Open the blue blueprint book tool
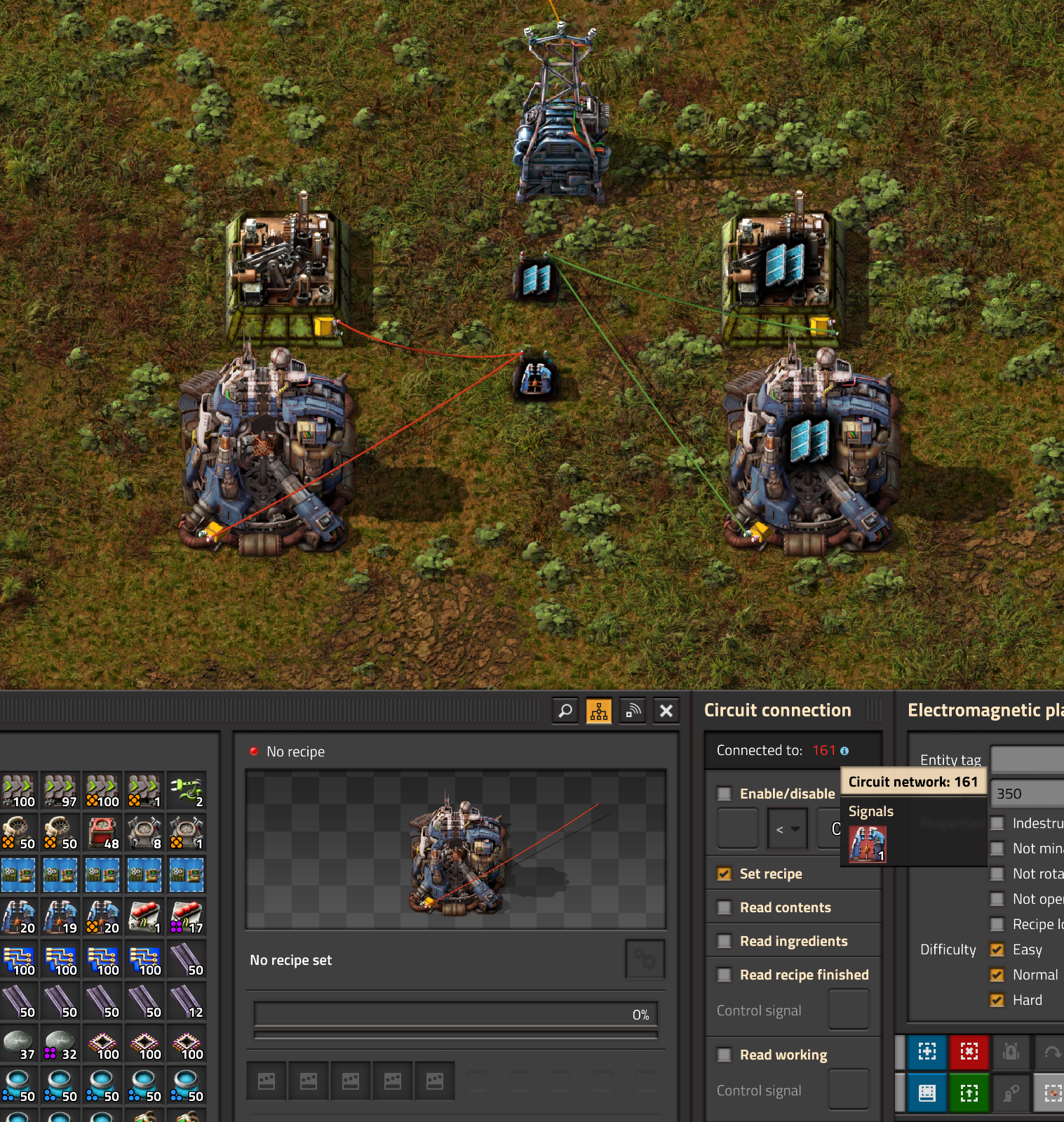Viewport: 1064px width, 1122px height. pos(927,1093)
